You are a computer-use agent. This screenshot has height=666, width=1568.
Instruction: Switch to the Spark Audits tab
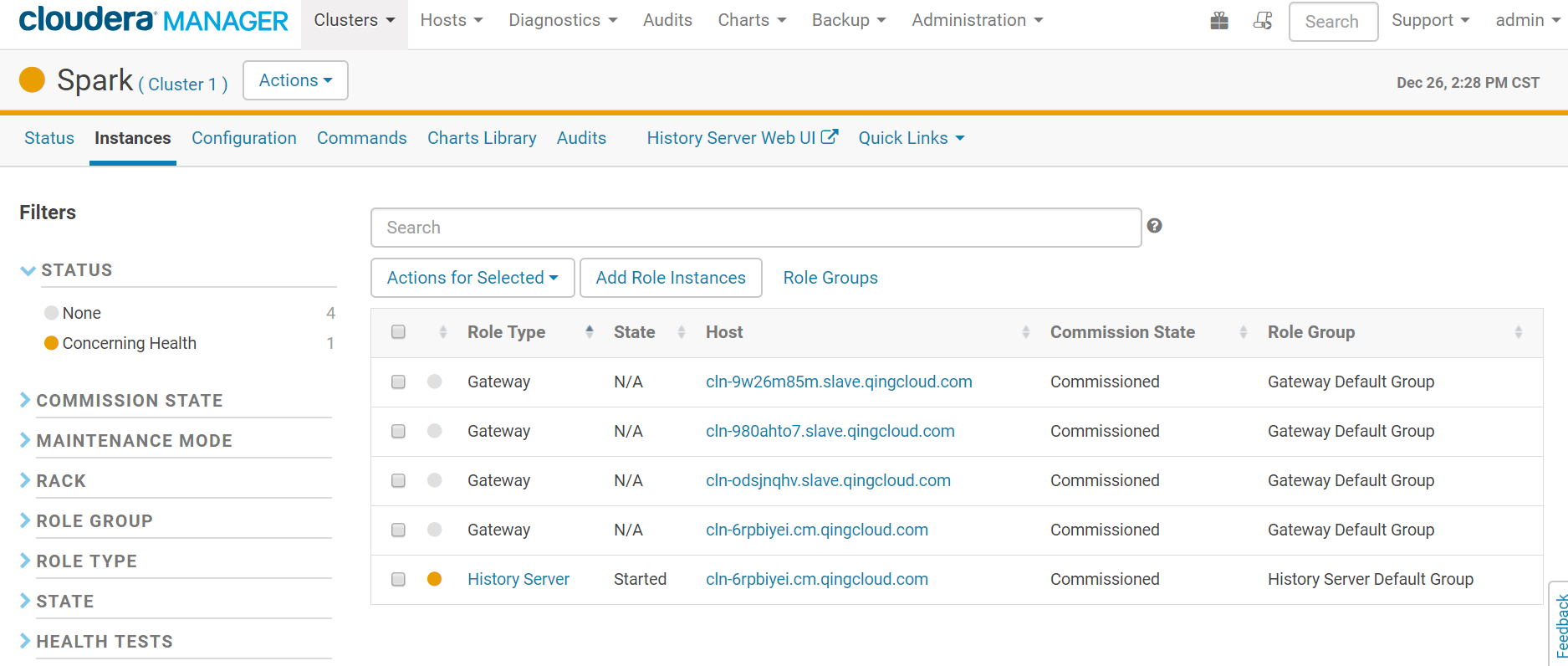(x=581, y=138)
